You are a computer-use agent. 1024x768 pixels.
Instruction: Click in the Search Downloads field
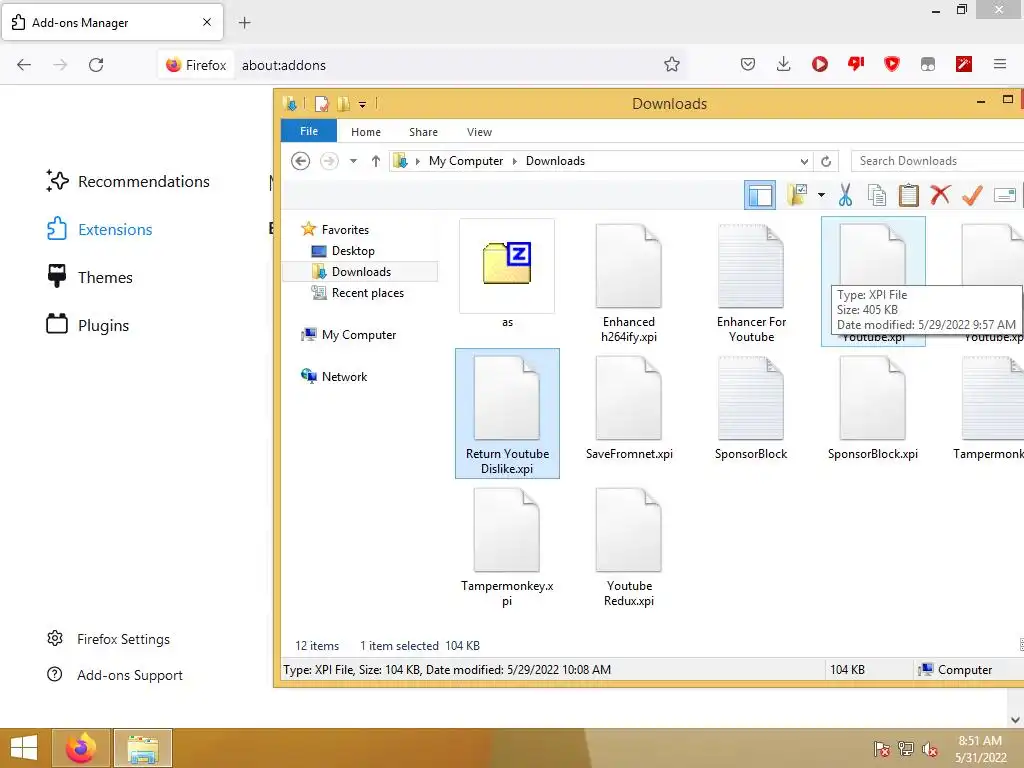coord(937,161)
